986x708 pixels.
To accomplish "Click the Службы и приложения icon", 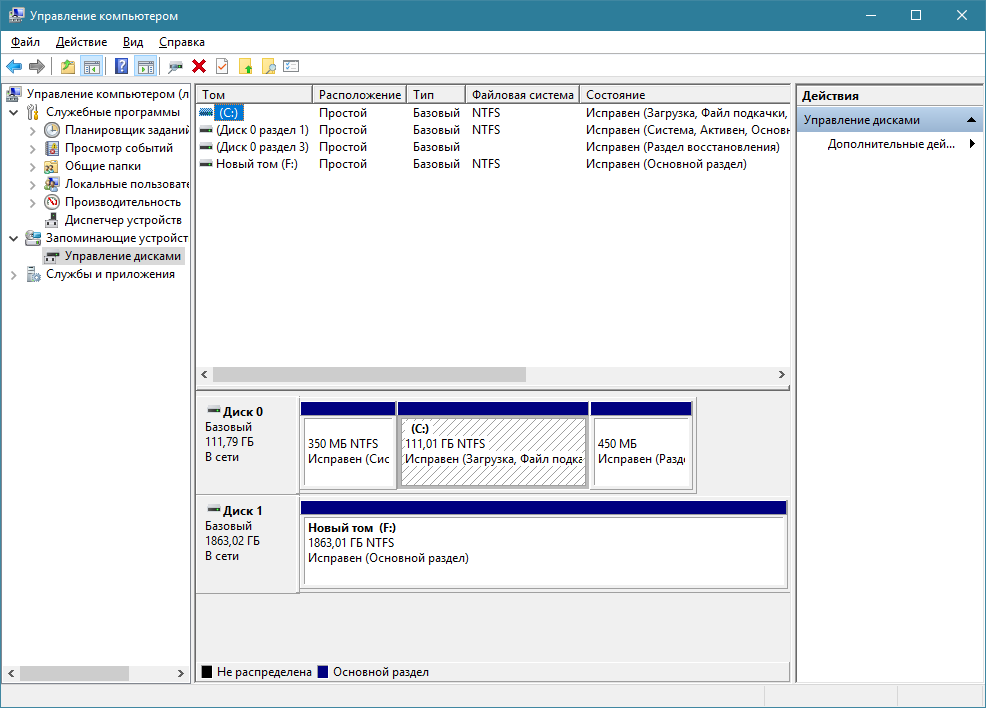I will [33, 274].
